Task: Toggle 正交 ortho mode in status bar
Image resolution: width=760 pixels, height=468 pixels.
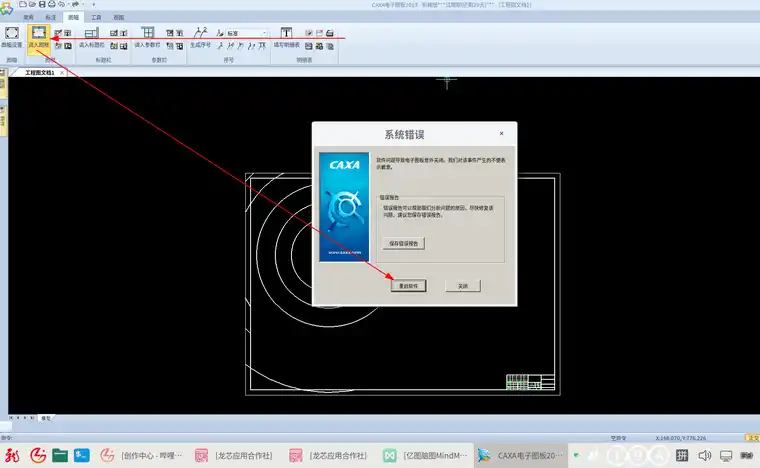Action: tap(753, 438)
